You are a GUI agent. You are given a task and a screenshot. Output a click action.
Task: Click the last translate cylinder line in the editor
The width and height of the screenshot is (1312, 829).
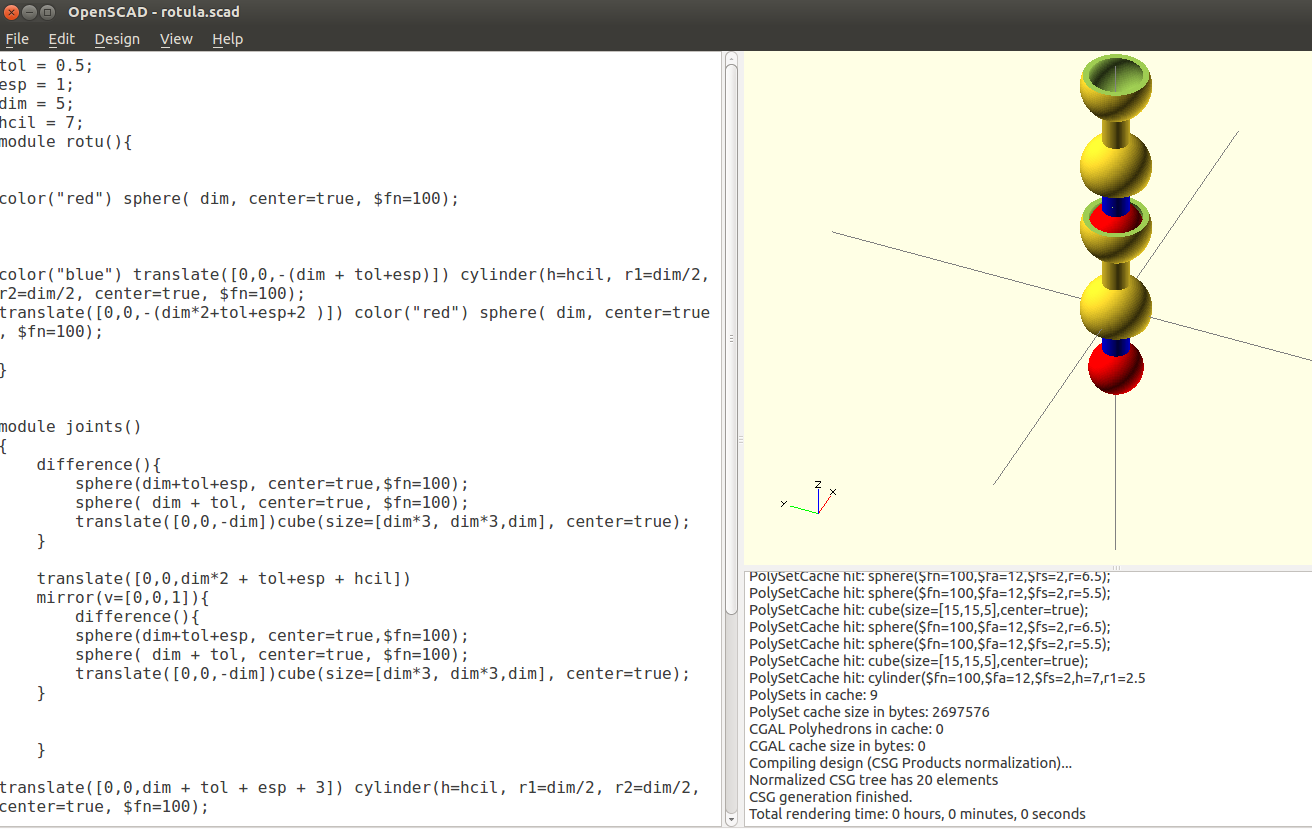coord(350,797)
